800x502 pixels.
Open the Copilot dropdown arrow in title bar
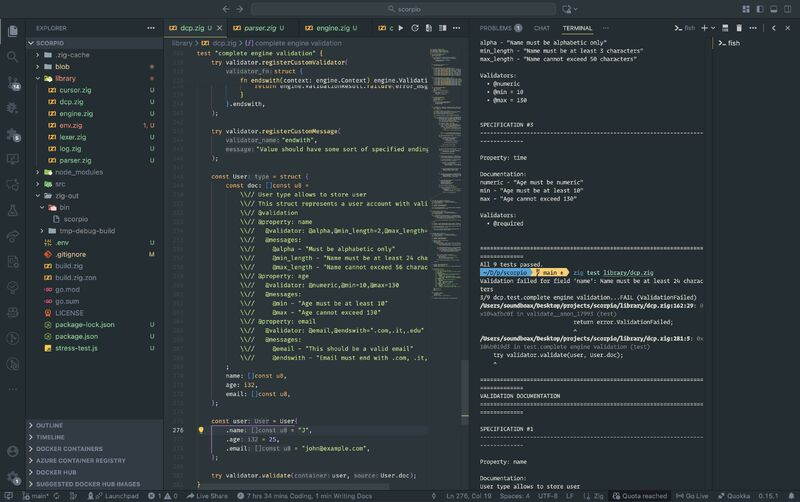pos(576,9)
